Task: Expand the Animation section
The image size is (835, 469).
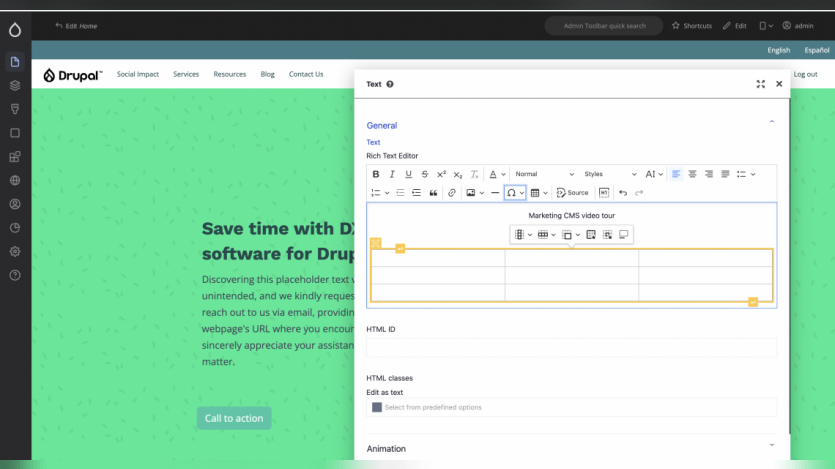Action: (772, 445)
